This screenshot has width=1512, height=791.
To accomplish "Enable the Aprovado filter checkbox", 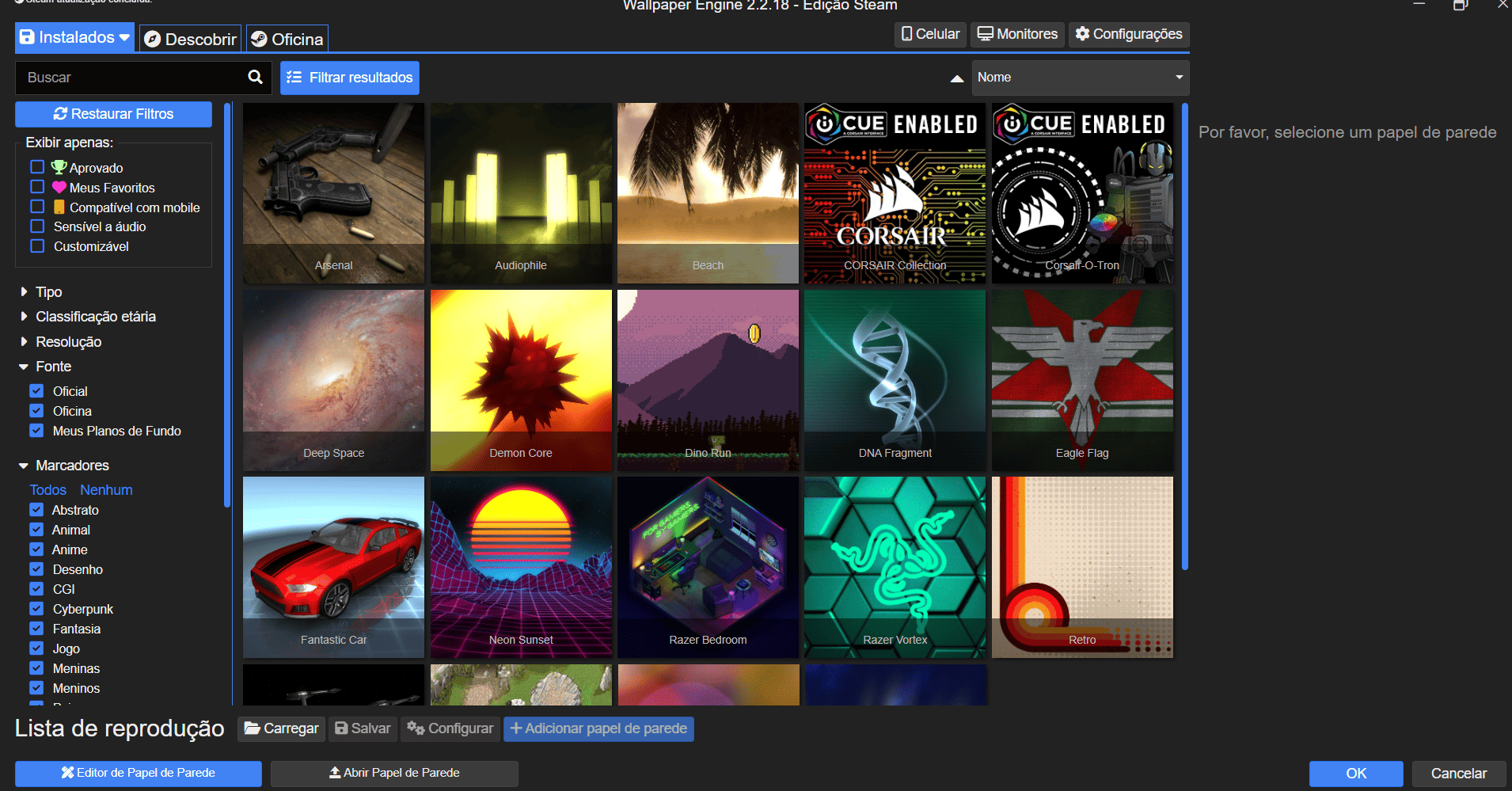I will (37, 167).
